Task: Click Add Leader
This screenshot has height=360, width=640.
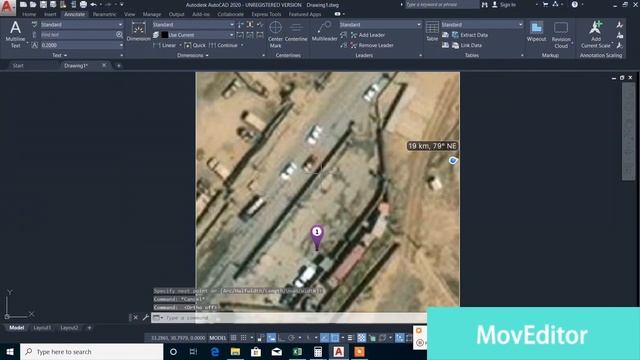Action: point(367,35)
